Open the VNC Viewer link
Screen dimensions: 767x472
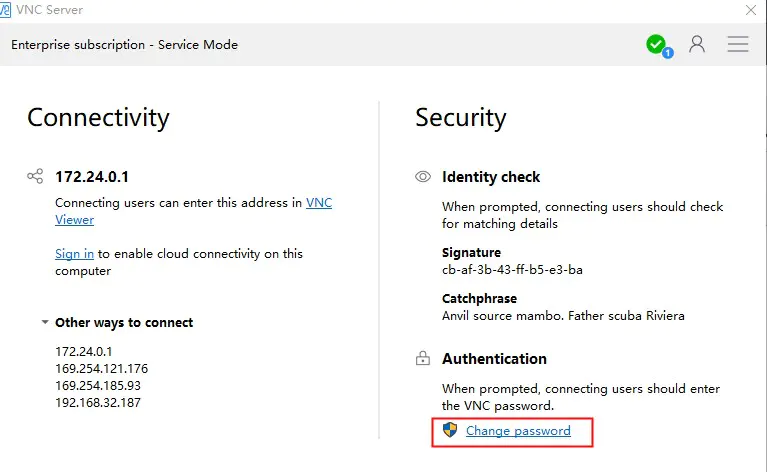(194, 211)
